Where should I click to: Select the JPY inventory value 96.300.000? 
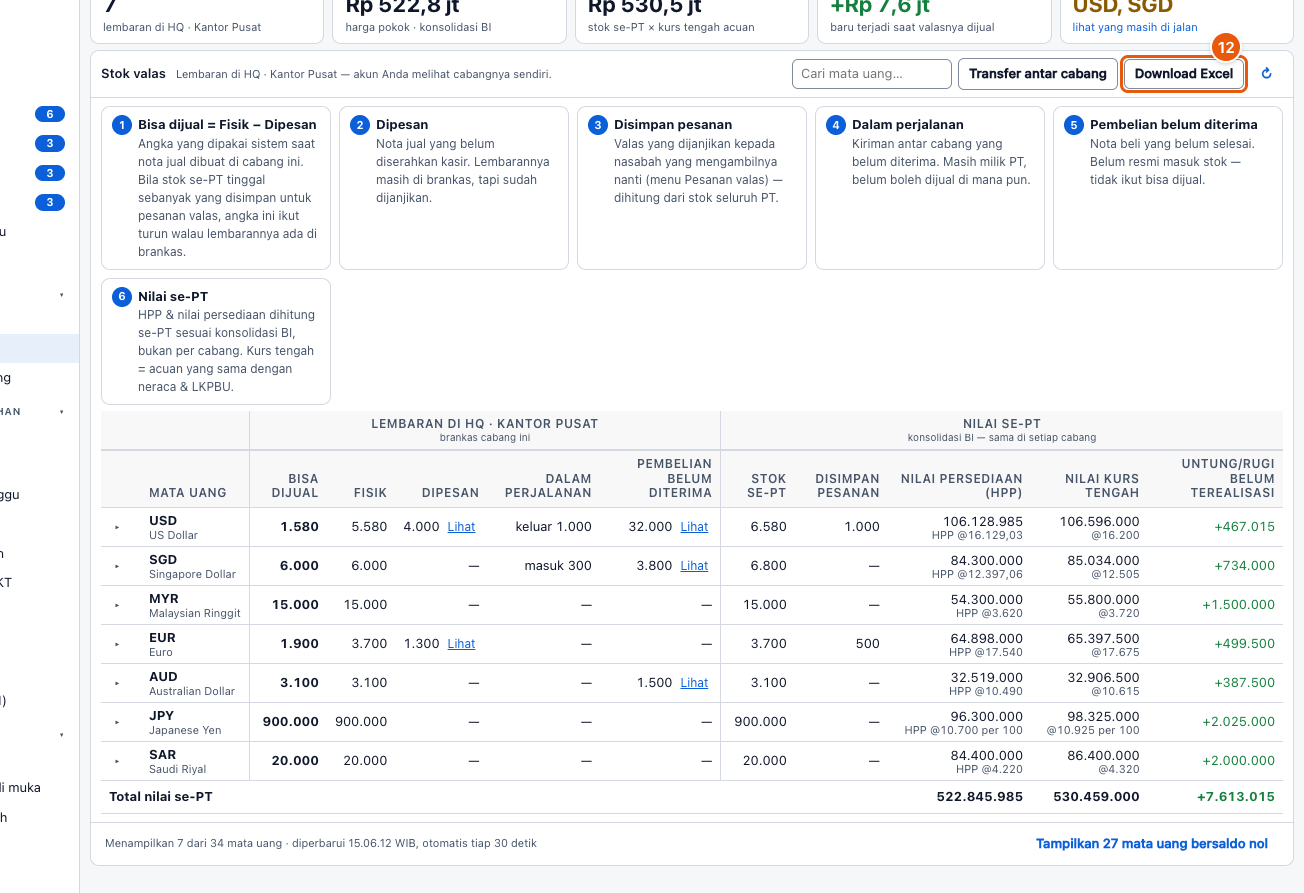tap(985, 716)
